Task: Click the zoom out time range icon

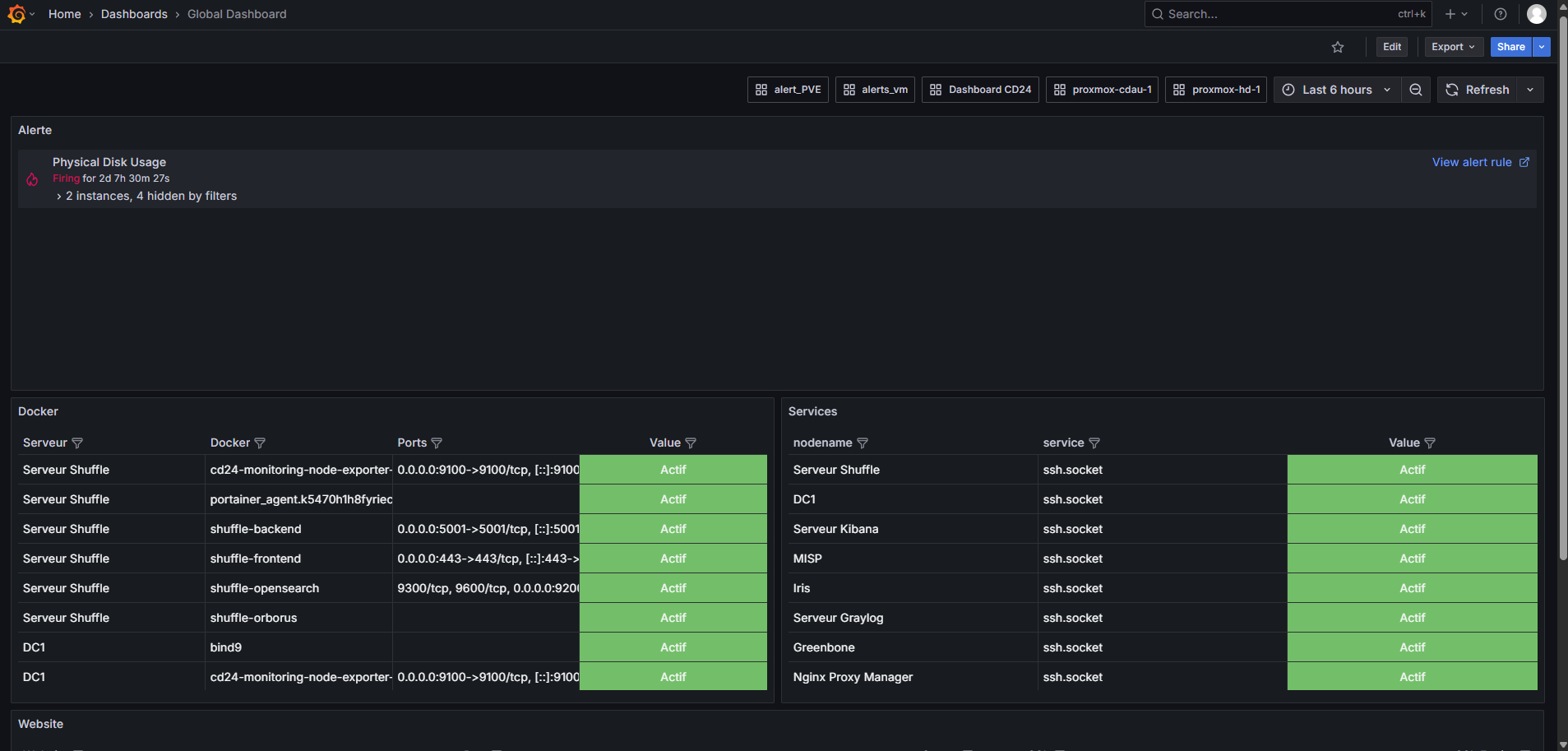Action: [x=1416, y=90]
